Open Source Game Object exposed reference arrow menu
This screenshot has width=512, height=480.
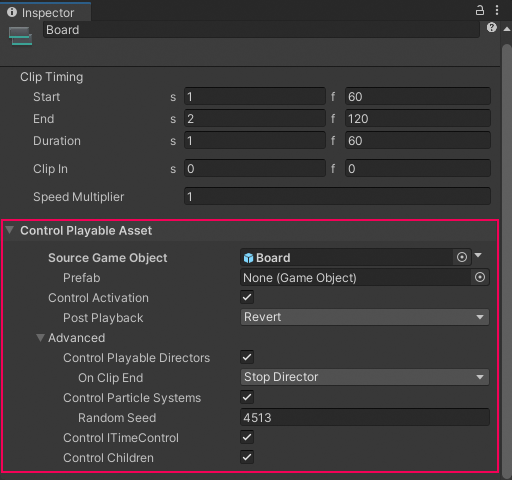478,255
